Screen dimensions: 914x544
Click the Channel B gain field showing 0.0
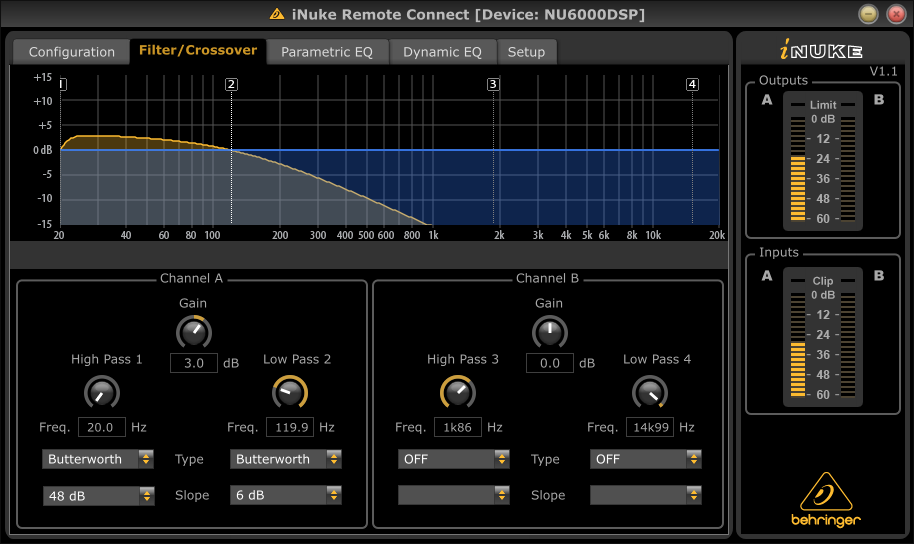(550, 363)
